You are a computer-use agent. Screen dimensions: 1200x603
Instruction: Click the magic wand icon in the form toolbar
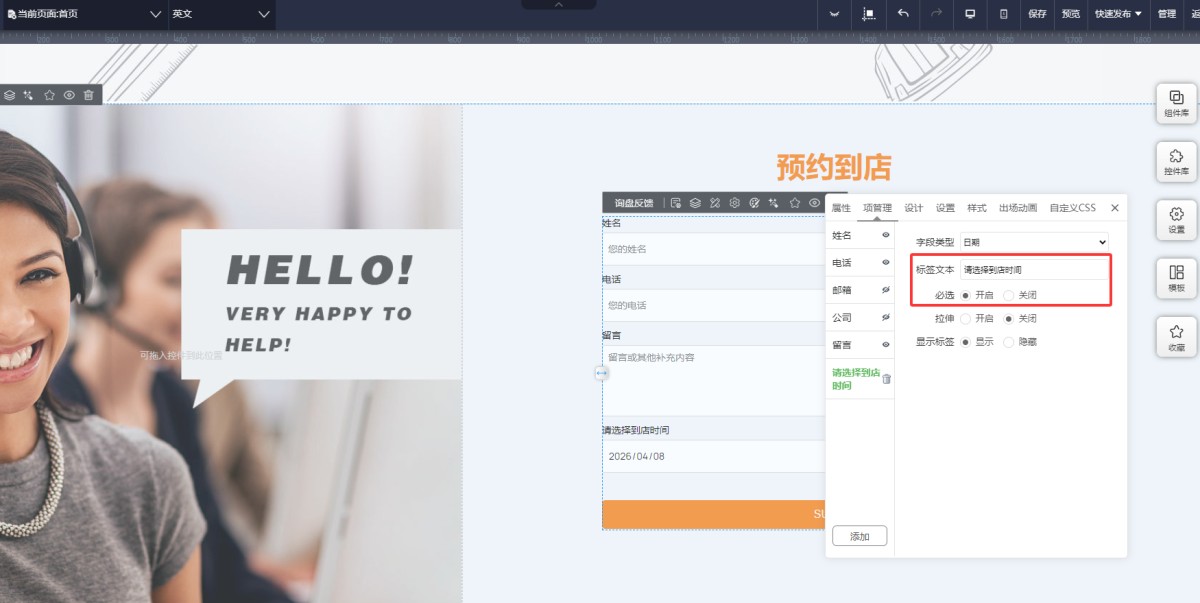[x=774, y=203]
